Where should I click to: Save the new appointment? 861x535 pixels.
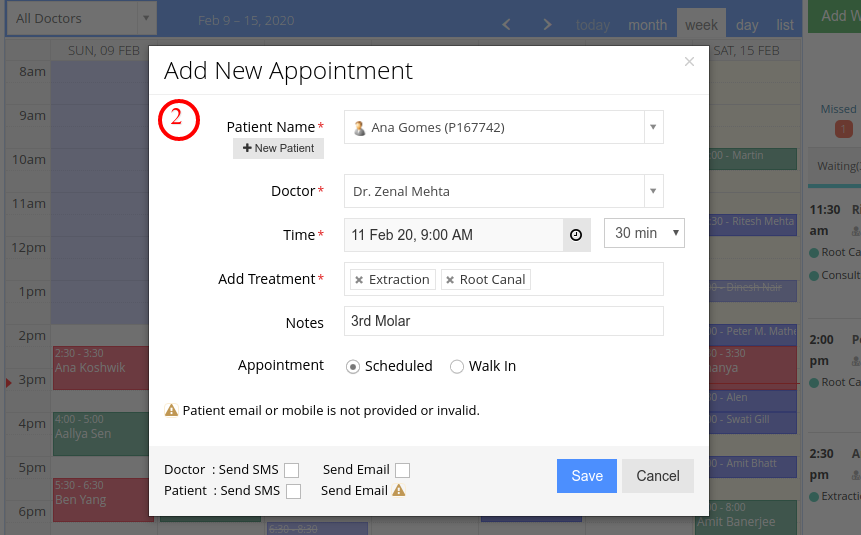pos(586,476)
